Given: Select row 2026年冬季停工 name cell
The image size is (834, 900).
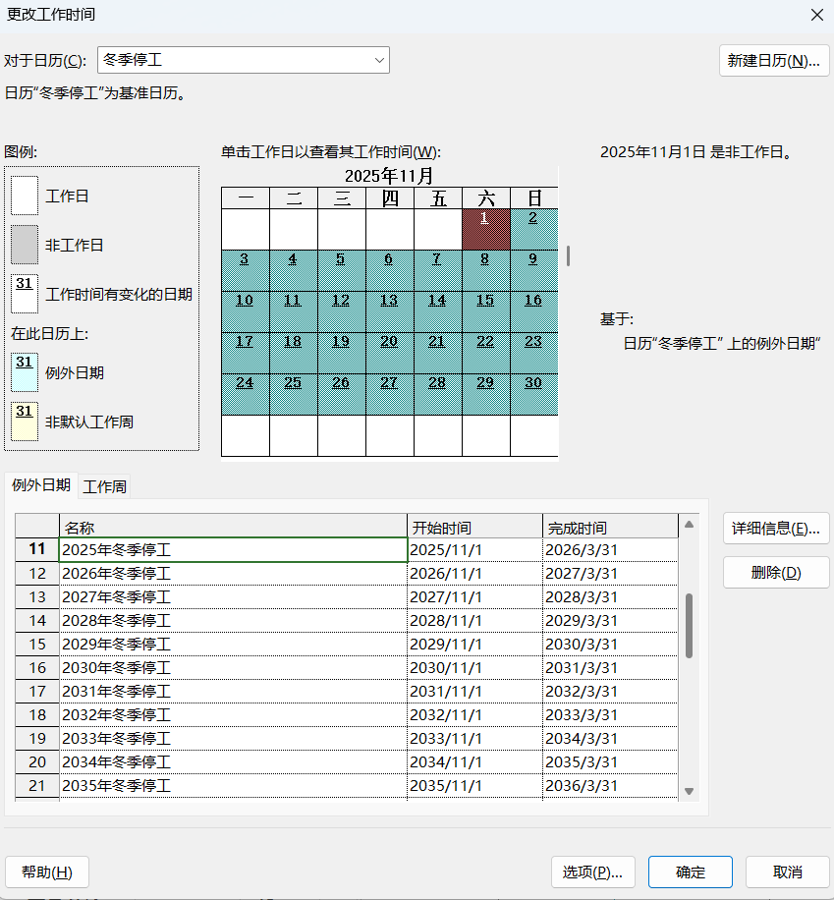Looking at the screenshot, I should pos(233,573).
